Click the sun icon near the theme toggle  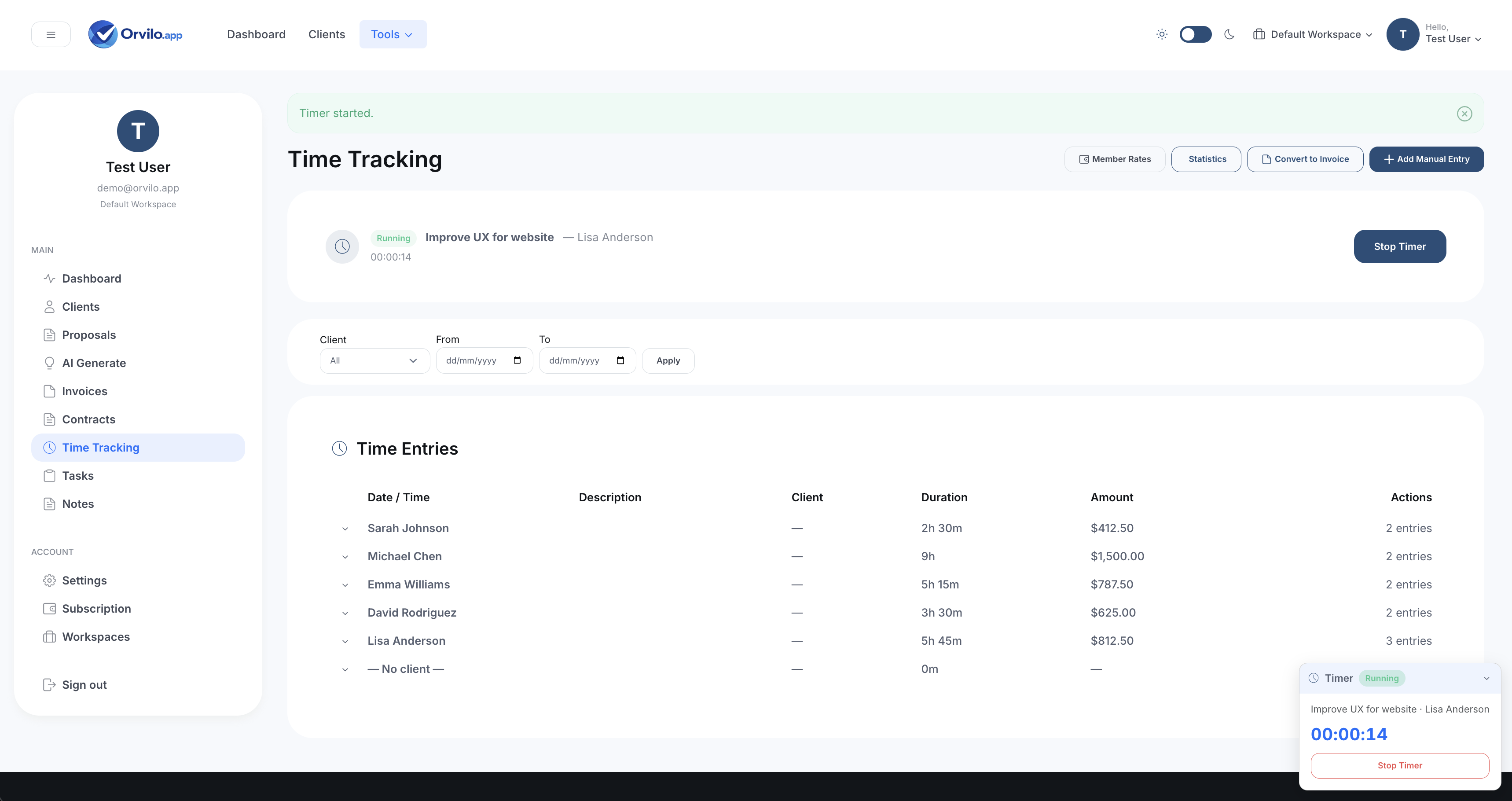(1162, 34)
